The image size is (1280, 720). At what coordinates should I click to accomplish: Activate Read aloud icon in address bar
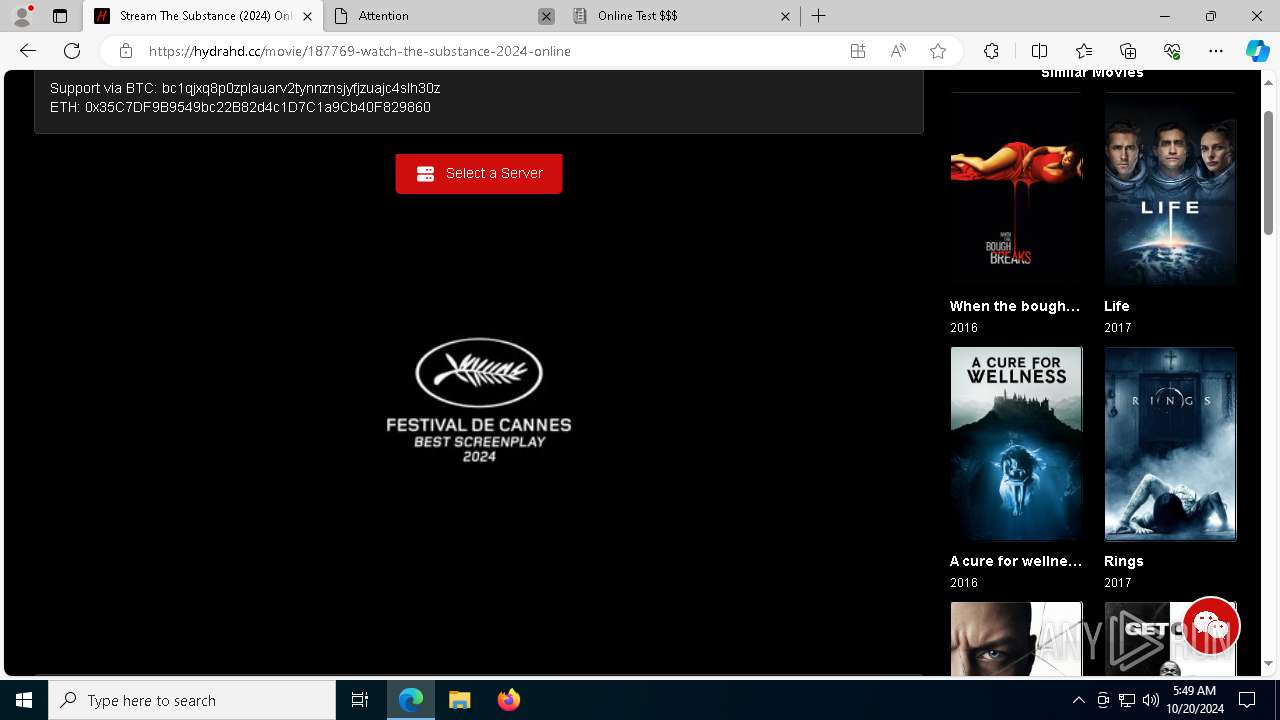(x=898, y=51)
